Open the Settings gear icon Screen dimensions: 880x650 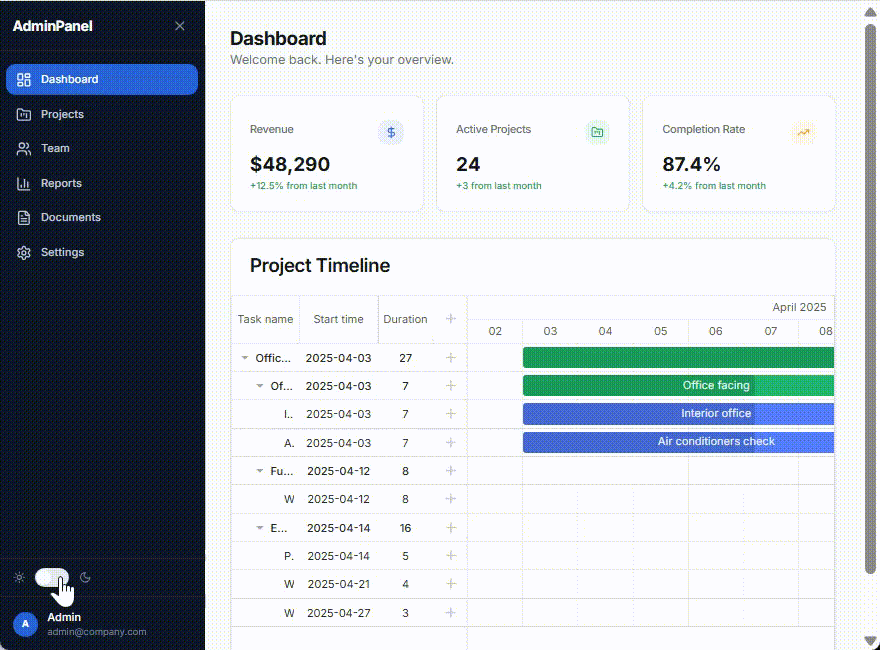pyautogui.click(x=23, y=252)
